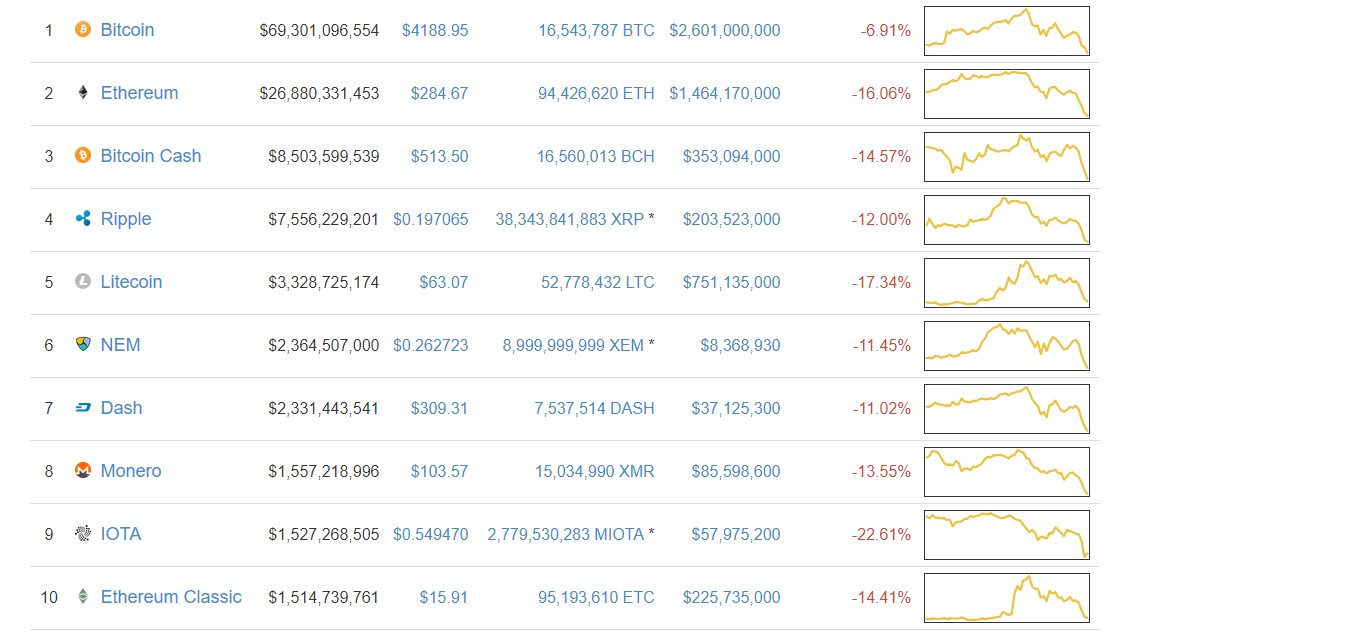Click Bitcoin price $4188.95

click(x=435, y=31)
